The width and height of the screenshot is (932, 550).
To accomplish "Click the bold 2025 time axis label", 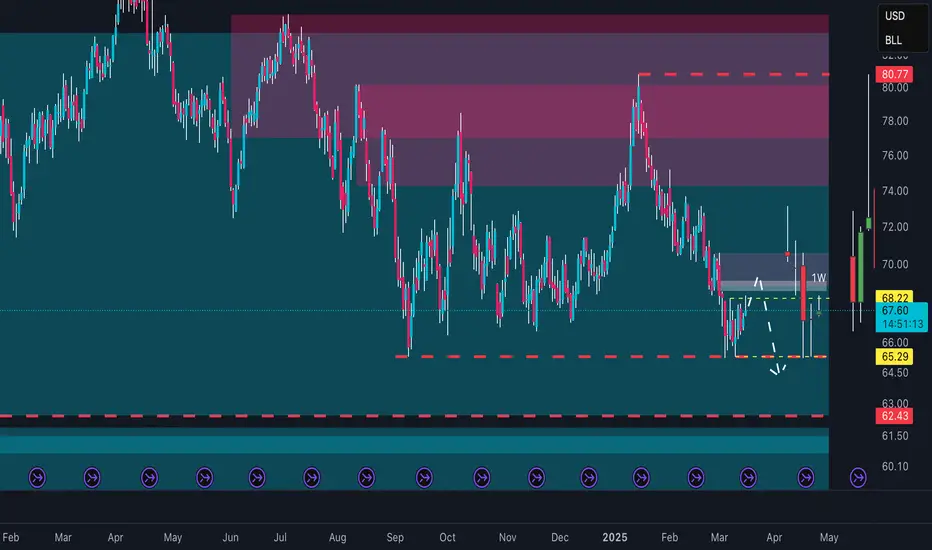I will tap(615, 538).
